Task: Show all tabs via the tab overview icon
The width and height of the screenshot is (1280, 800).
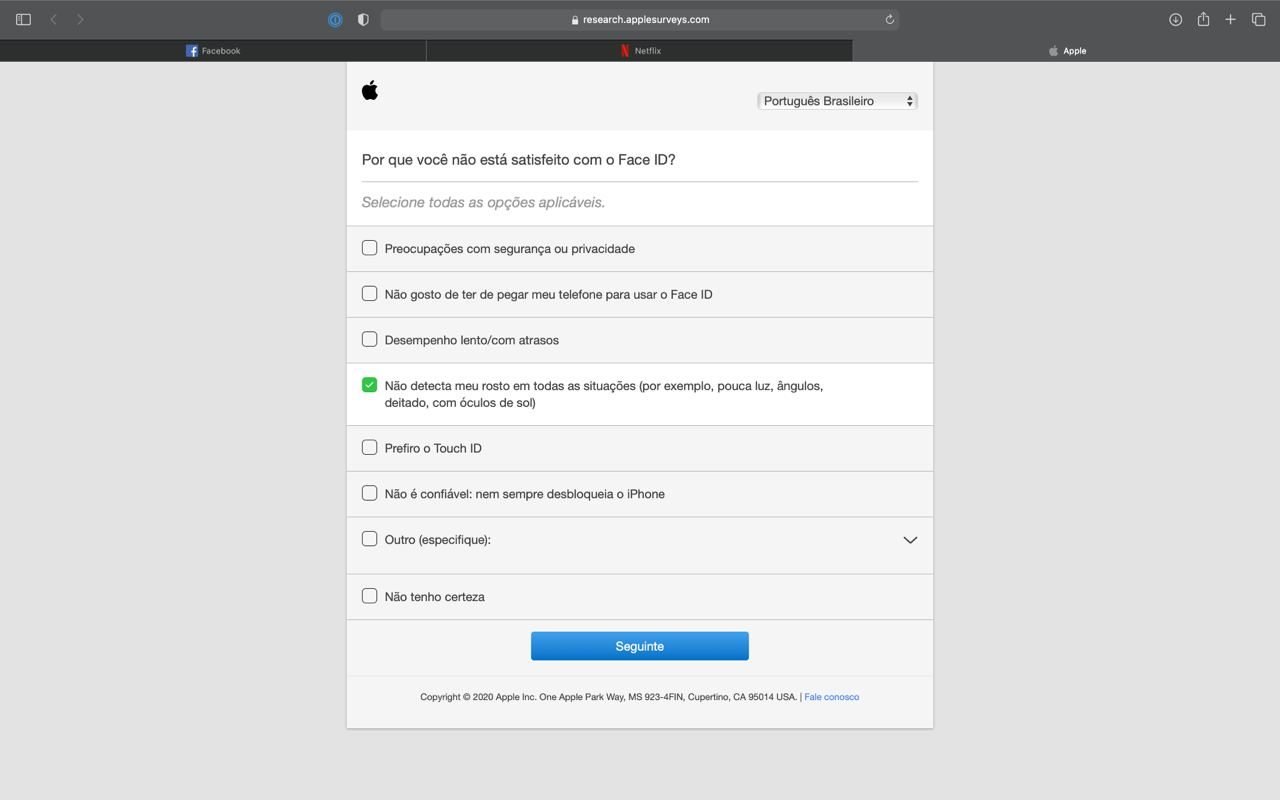Action: (x=1257, y=18)
